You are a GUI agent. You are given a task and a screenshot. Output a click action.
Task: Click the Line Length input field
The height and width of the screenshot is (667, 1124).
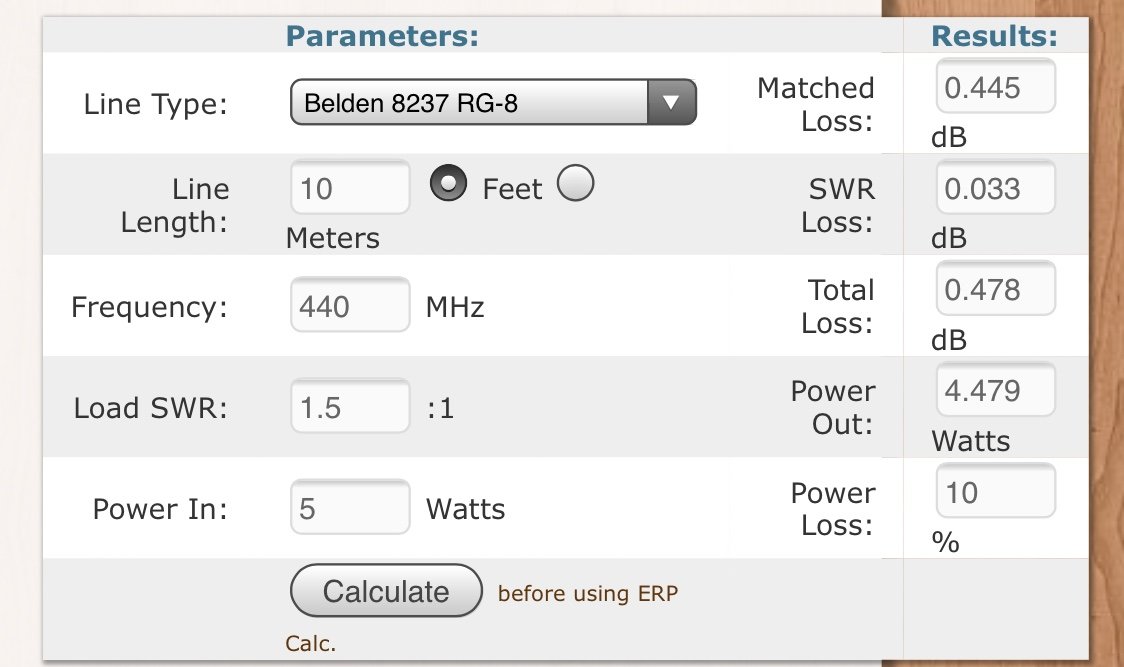(x=350, y=188)
